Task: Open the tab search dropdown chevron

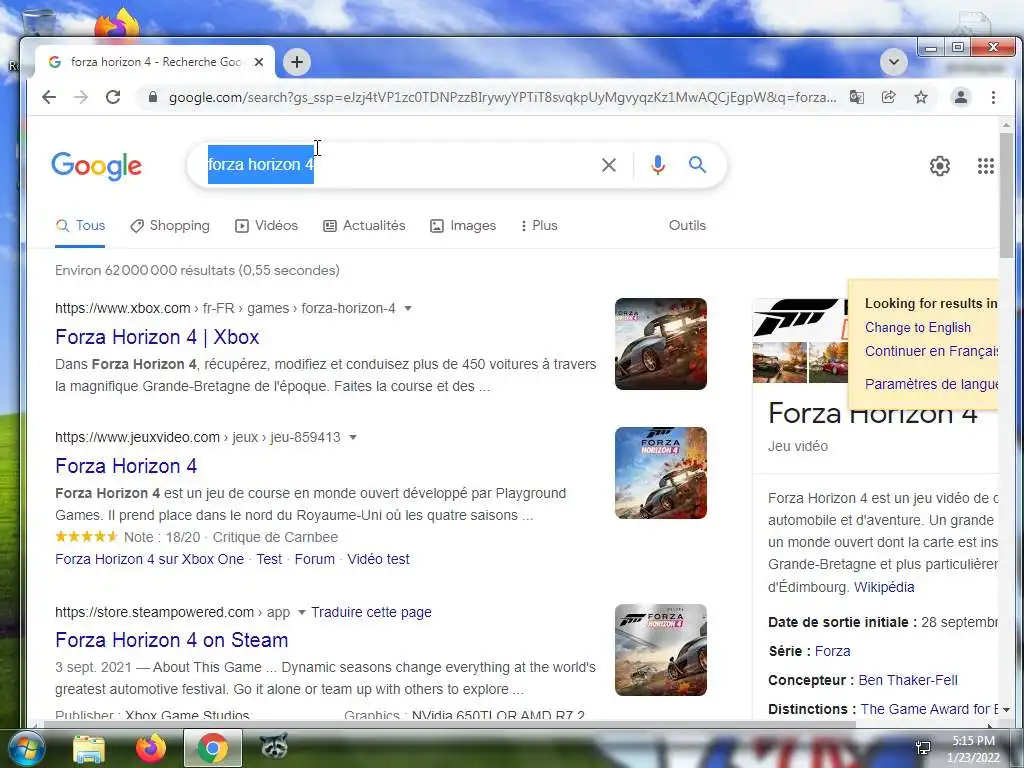Action: (894, 62)
